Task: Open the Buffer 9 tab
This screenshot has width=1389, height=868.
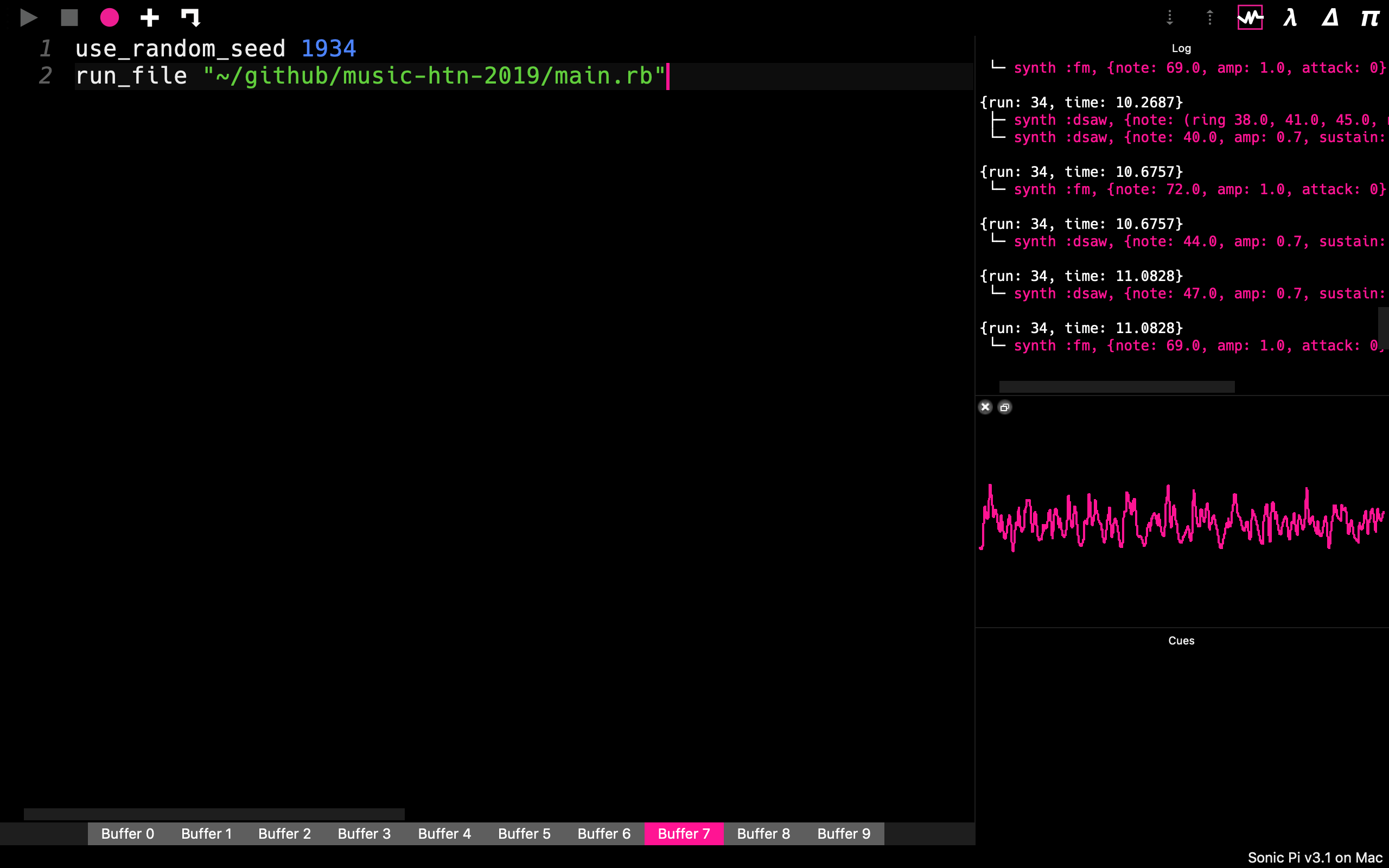Action: coord(843,834)
